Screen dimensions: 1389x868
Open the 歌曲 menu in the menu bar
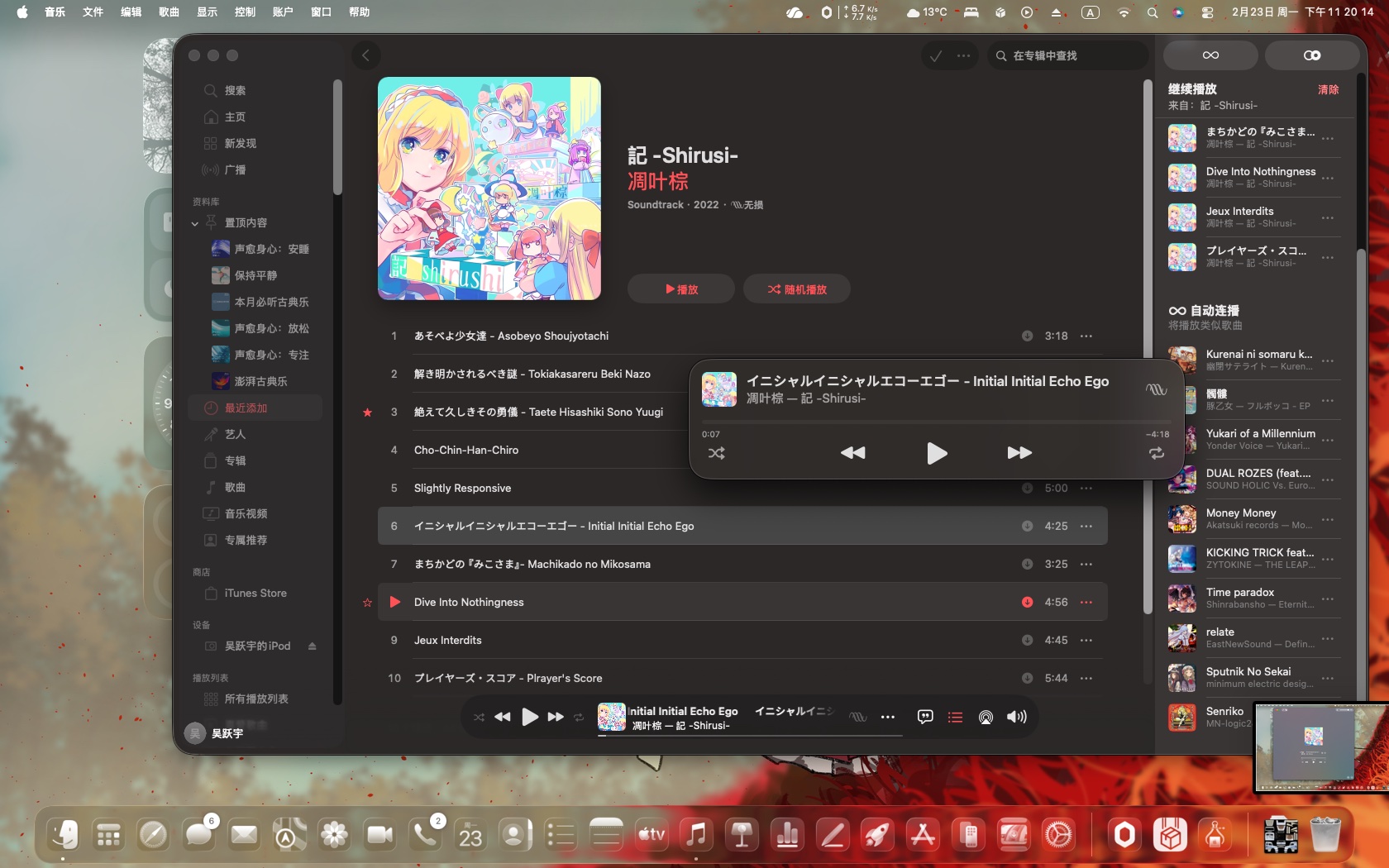pos(169,12)
